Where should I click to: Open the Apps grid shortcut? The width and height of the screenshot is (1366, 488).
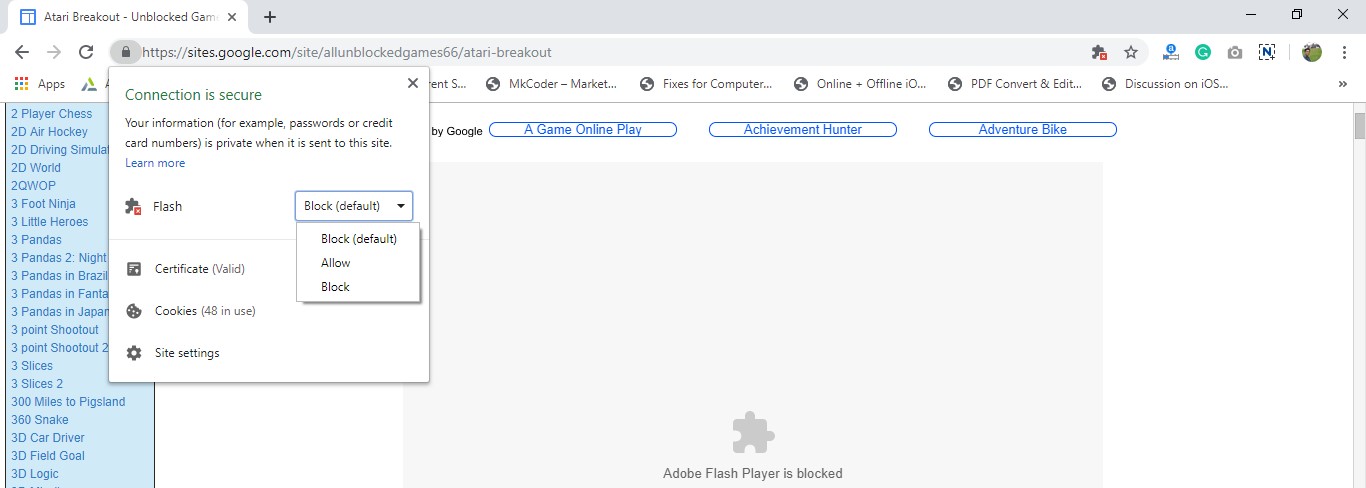[x=21, y=84]
